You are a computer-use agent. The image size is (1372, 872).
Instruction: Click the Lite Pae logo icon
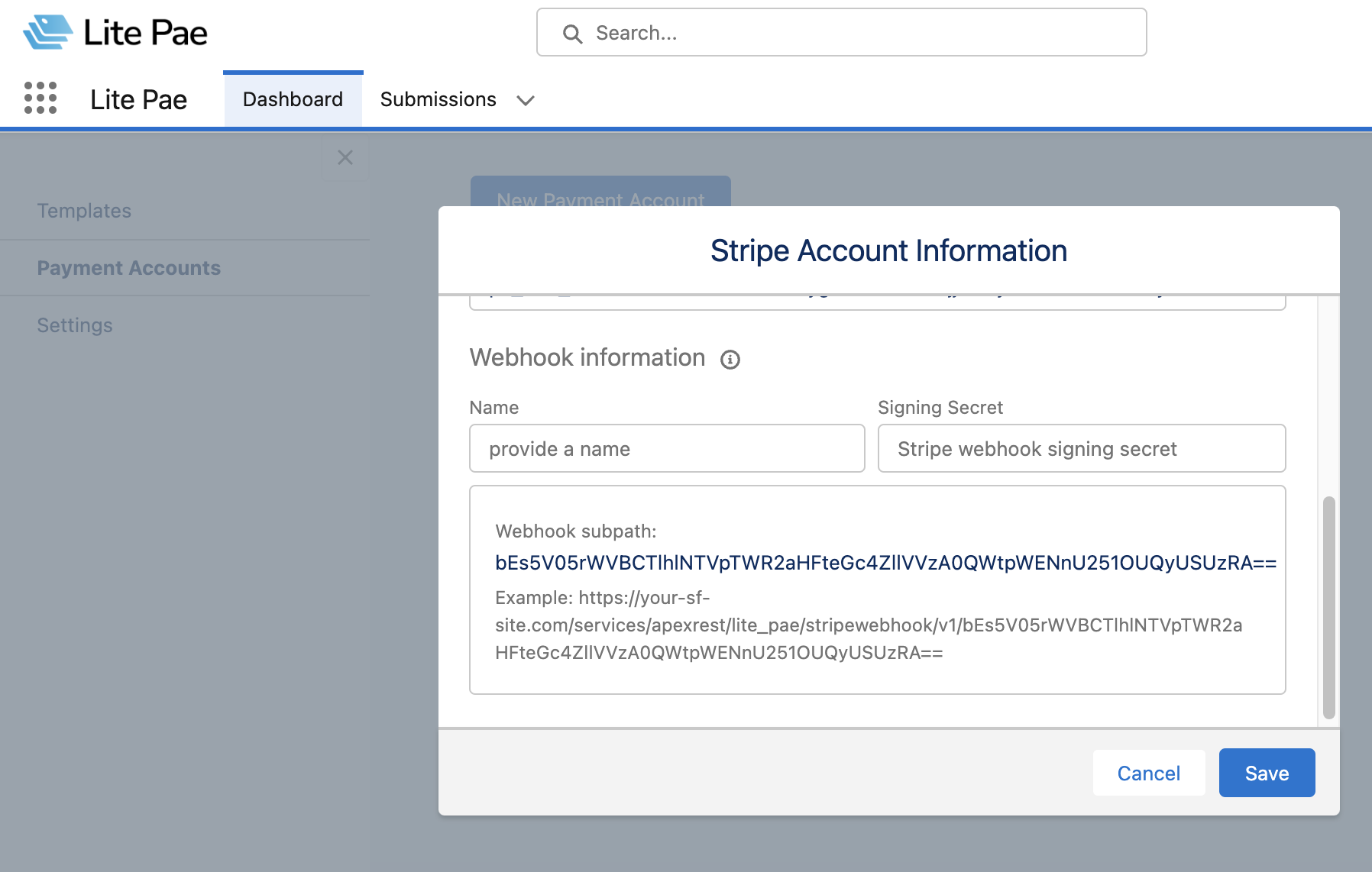click(x=47, y=32)
